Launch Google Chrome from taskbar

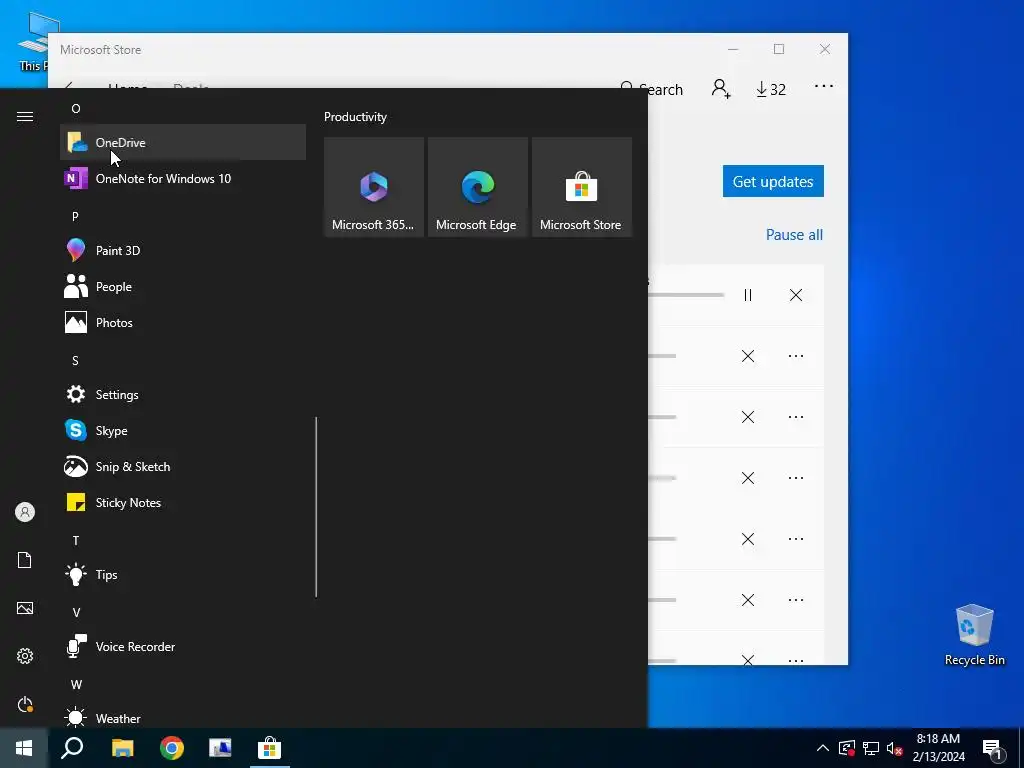pyautogui.click(x=172, y=748)
